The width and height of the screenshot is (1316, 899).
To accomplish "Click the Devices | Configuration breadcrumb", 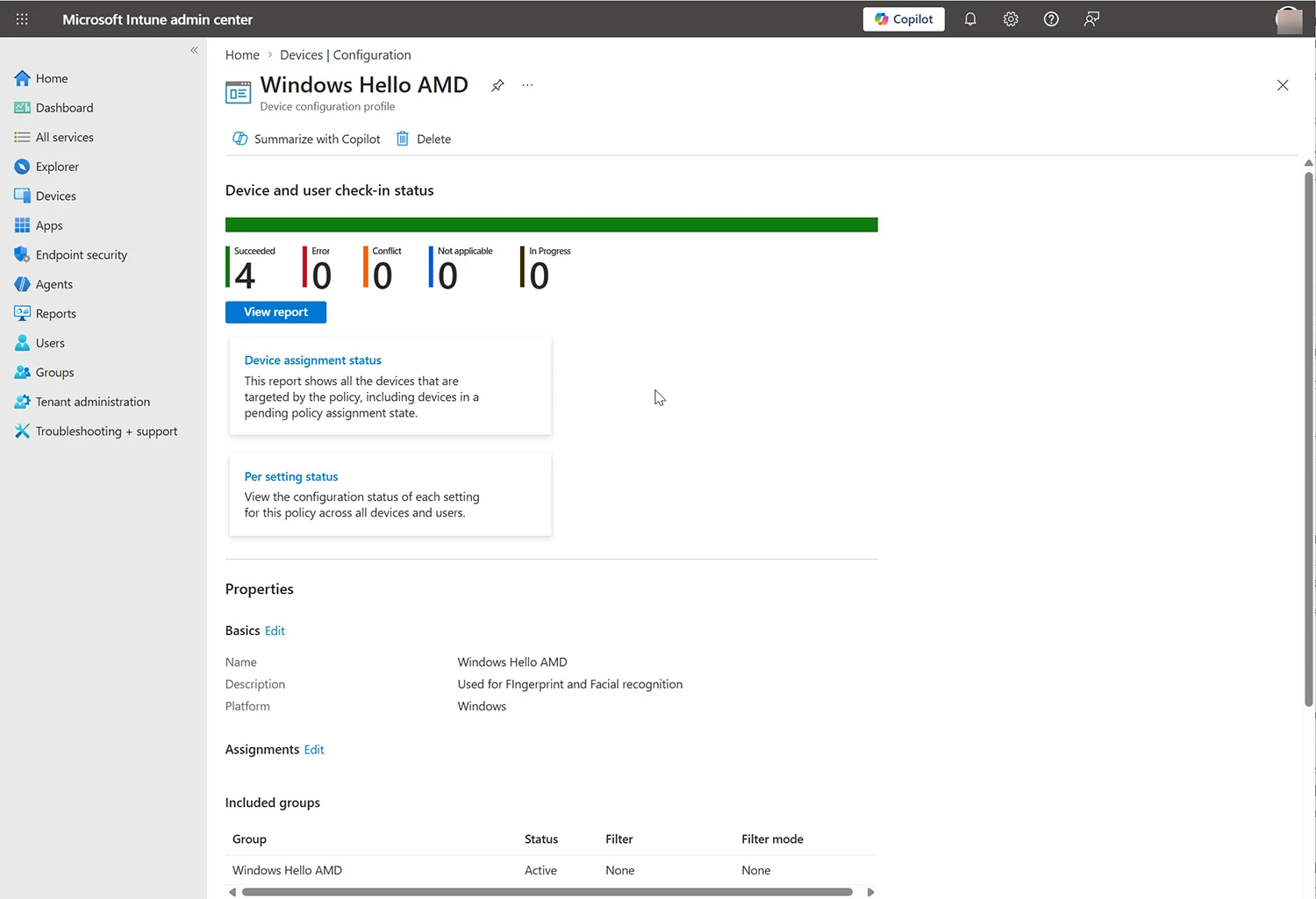I will (x=345, y=54).
